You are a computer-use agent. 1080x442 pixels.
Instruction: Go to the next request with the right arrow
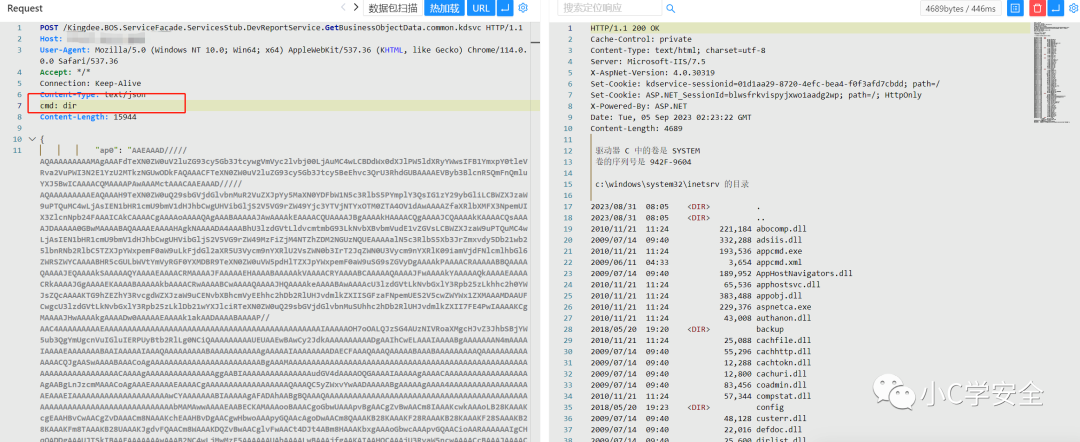pos(356,8)
